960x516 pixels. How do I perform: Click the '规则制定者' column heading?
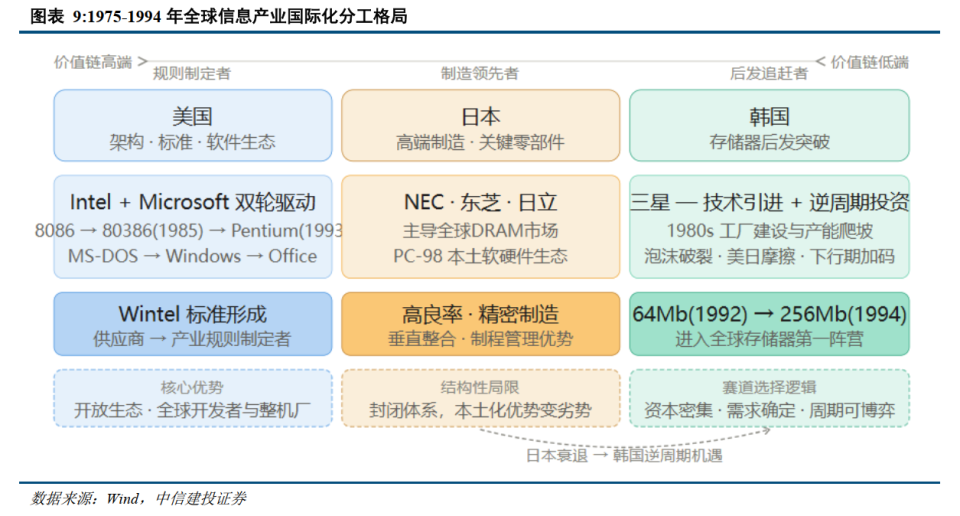192,74
